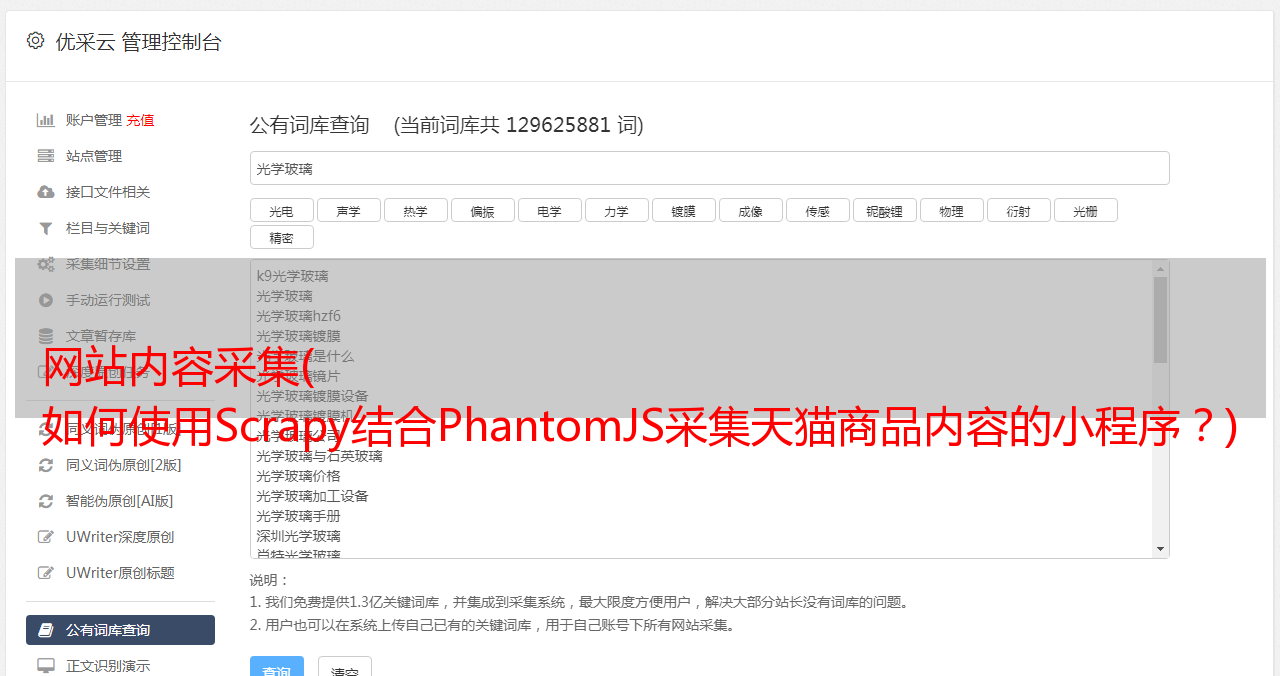Open 同义词伪原创[2版] refresh icon
The width and height of the screenshot is (1280, 676).
click(46, 465)
